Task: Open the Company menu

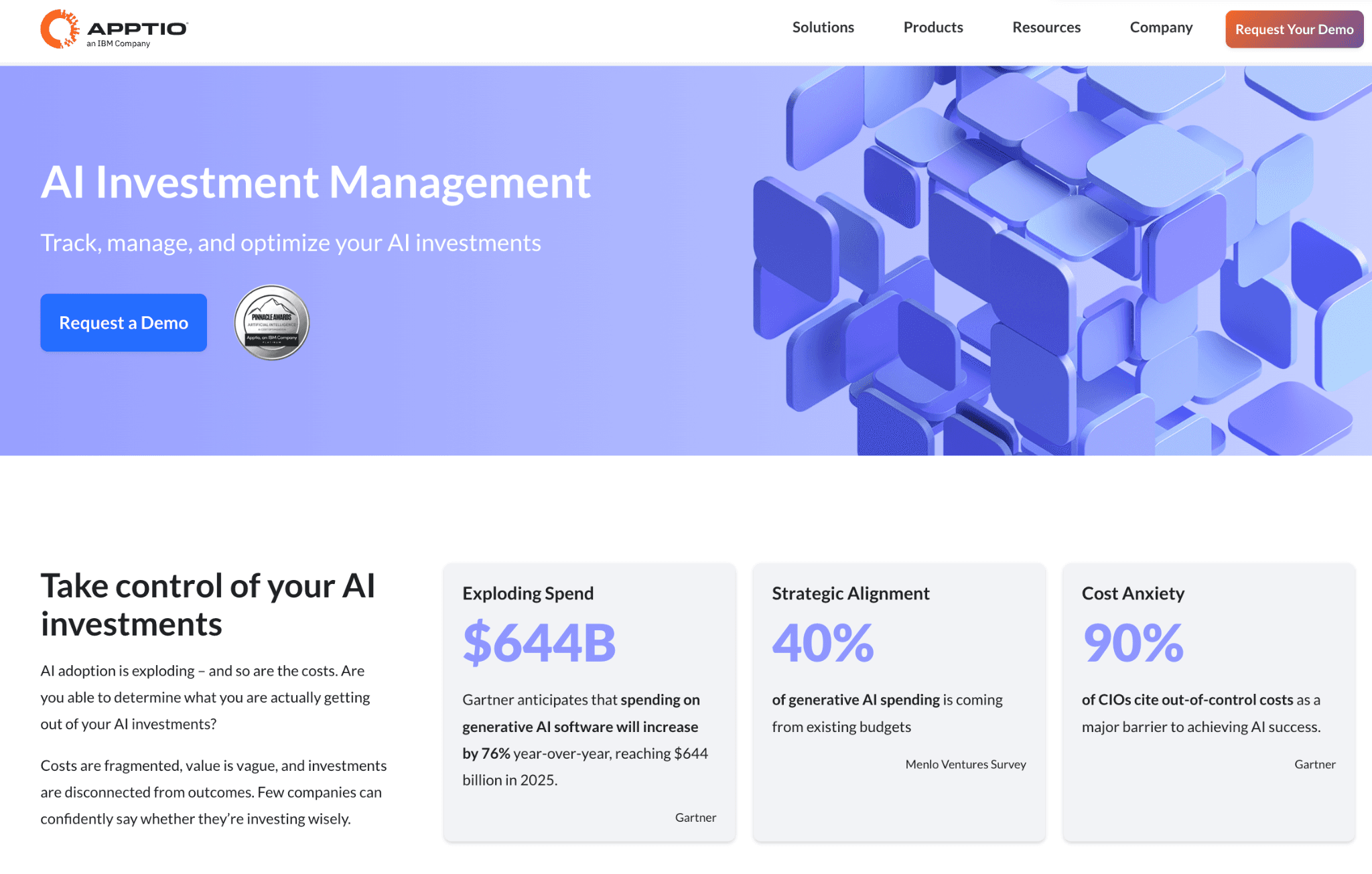Action: (x=1161, y=27)
